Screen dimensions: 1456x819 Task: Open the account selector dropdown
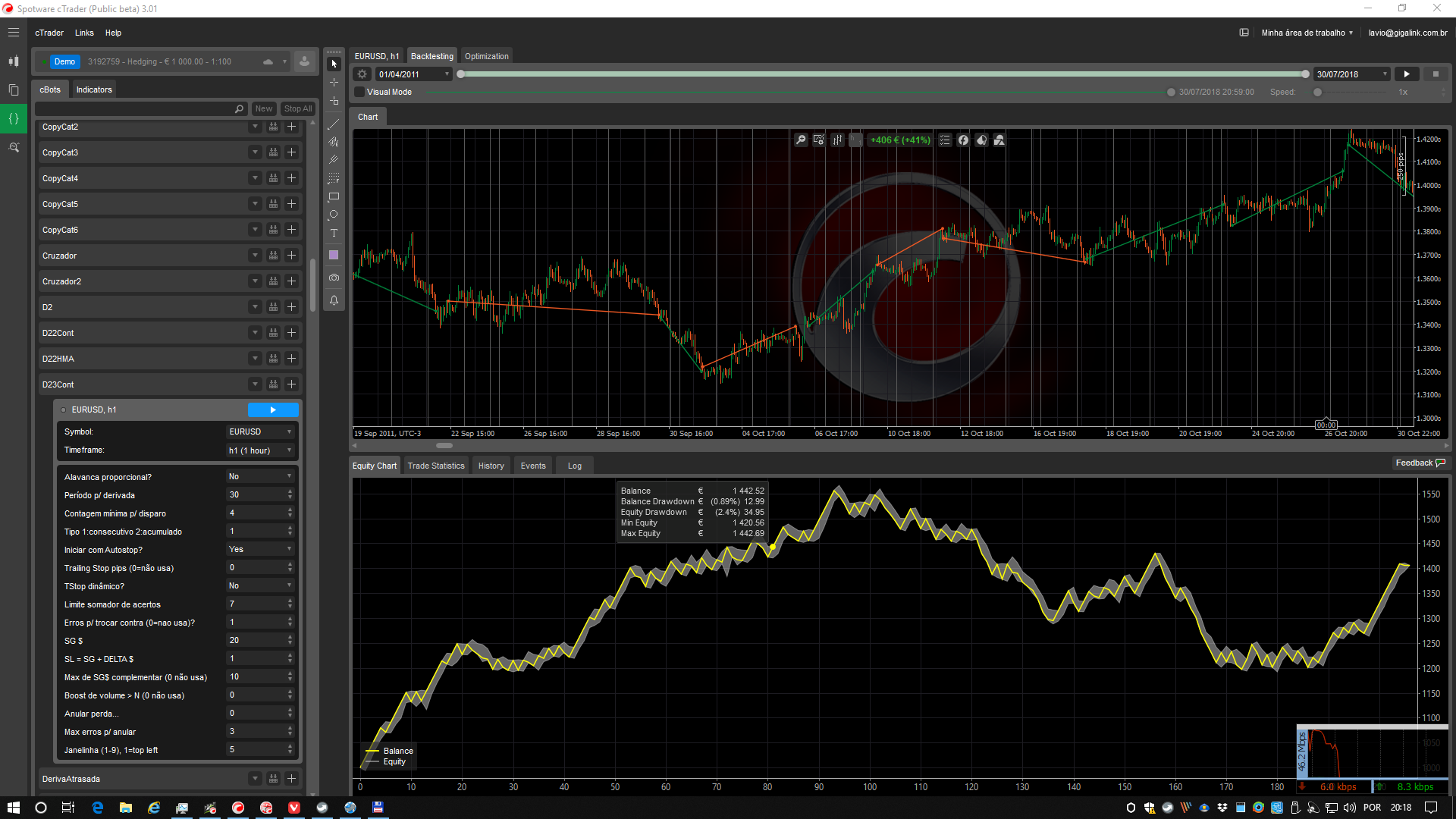(162, 61)
